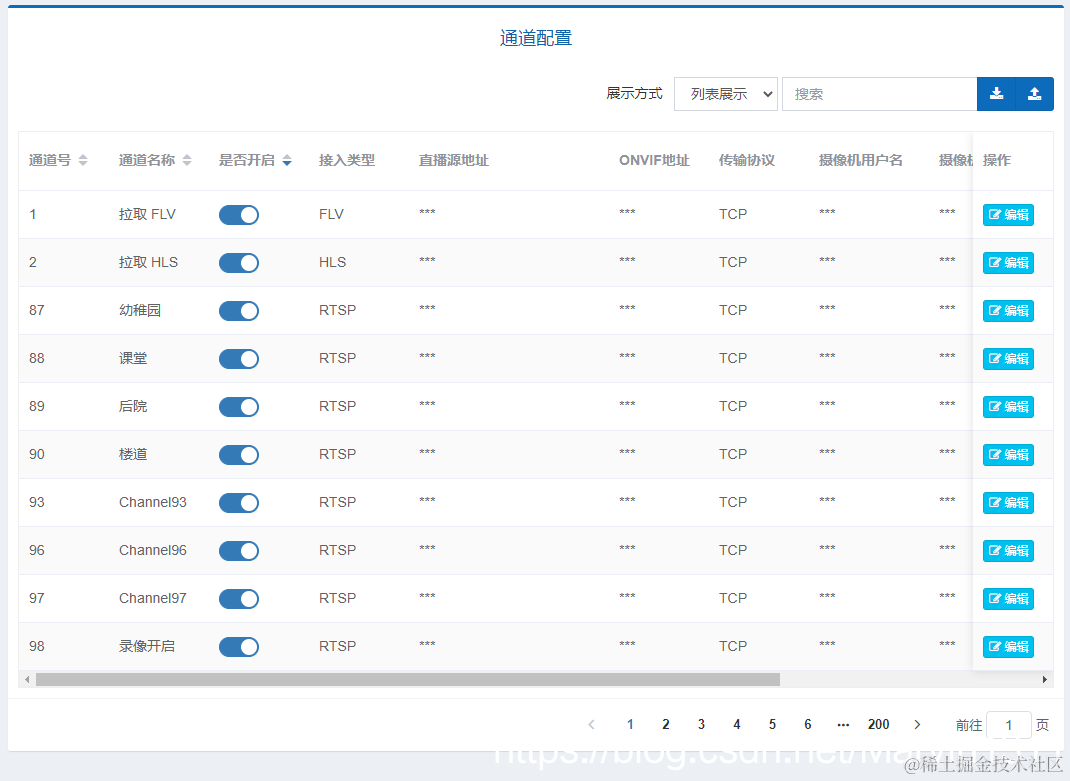Toggle the switch for 拉取 HLS
Screen dimensions: 1070x781
(238, 262)
